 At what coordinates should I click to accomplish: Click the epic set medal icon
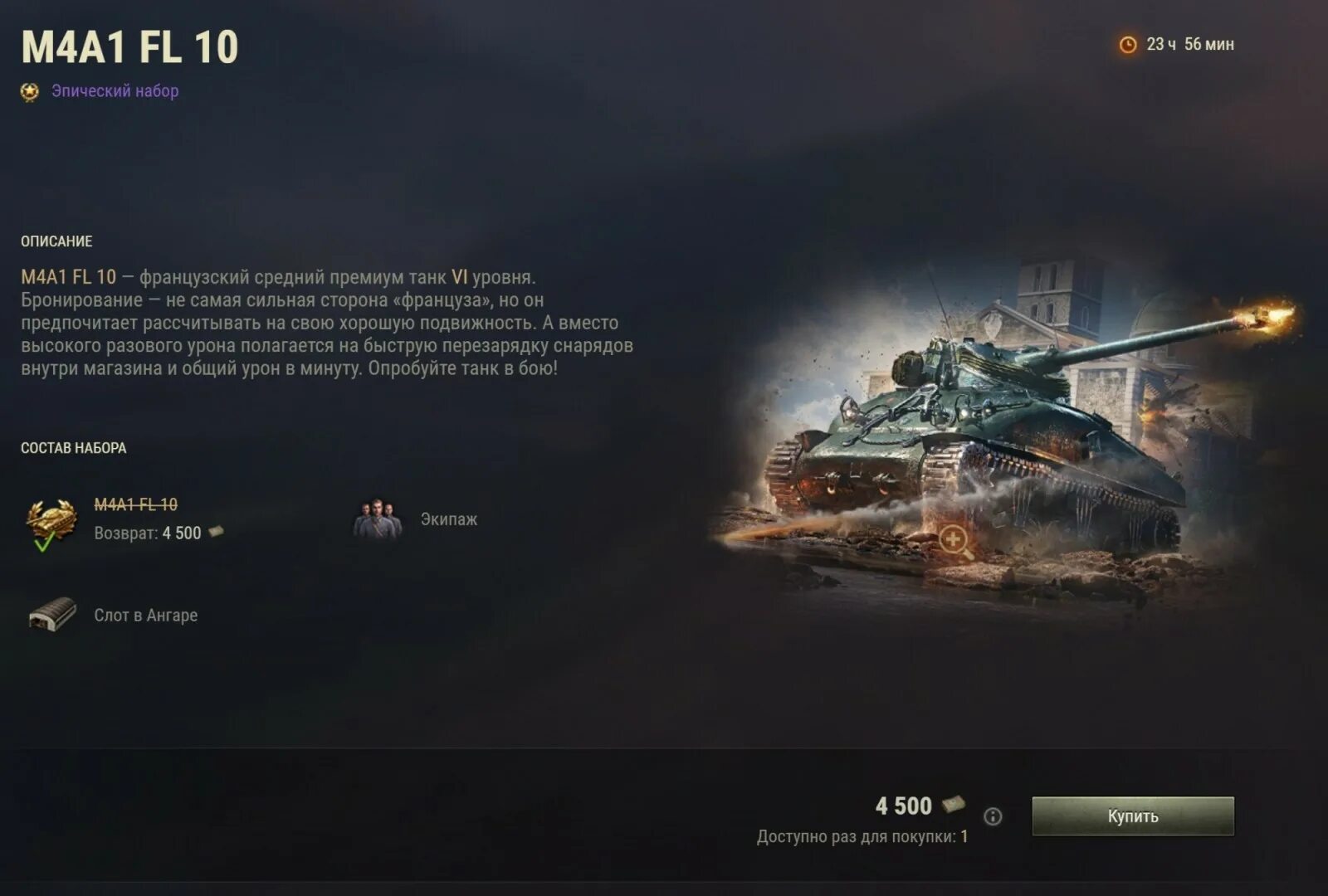point(30,92)
